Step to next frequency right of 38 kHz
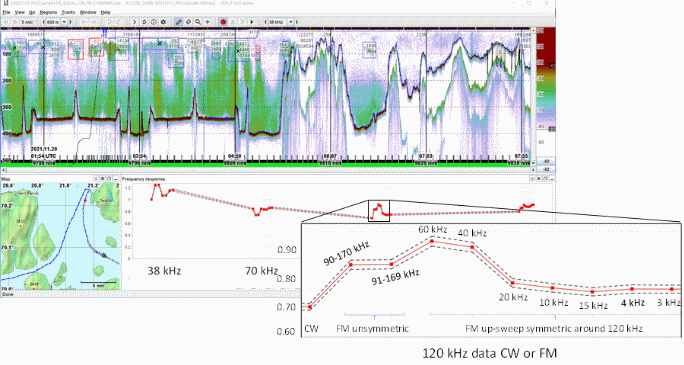684x365 pixels. point(297,22)
